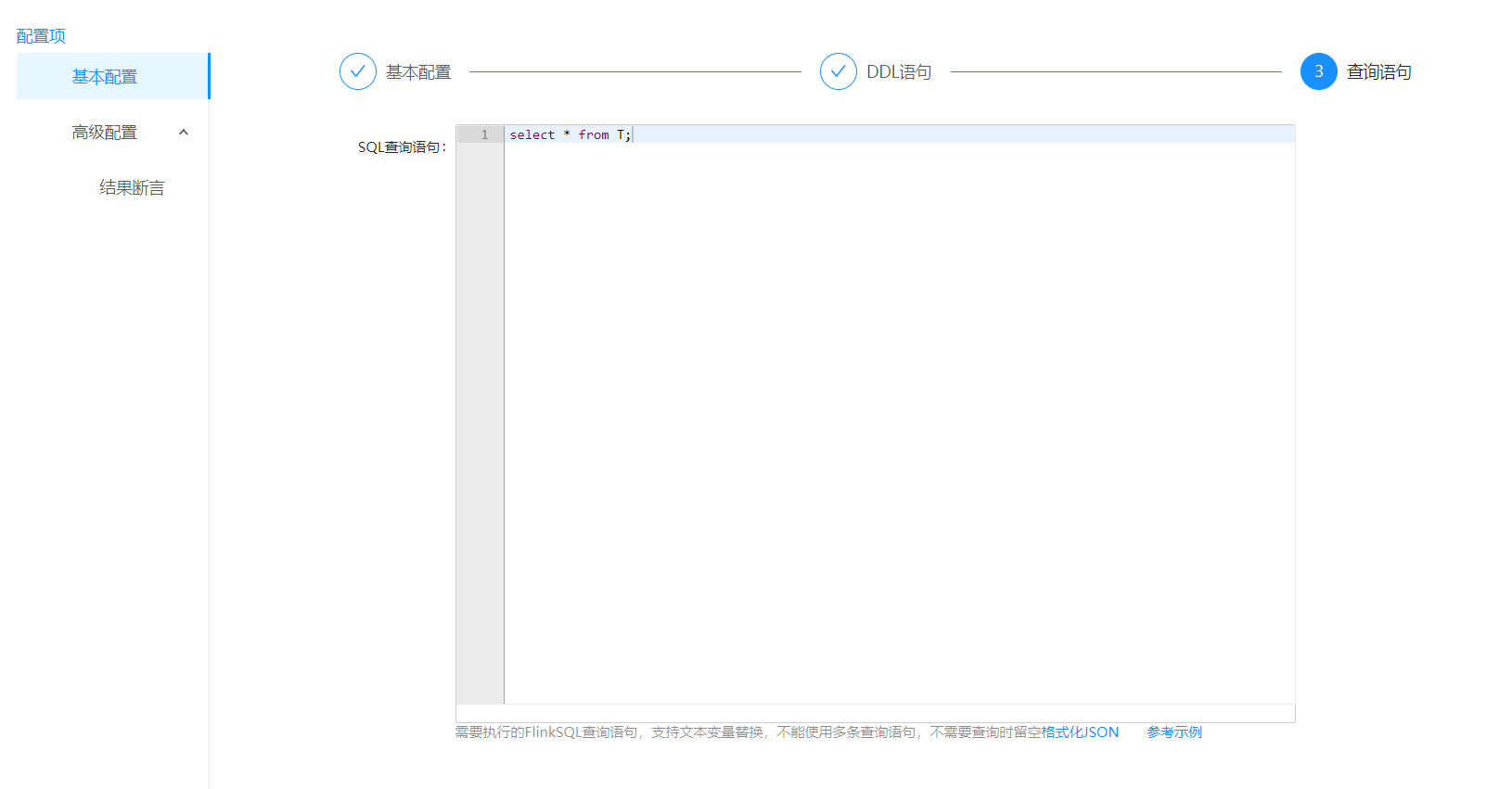1512x789 pixels.
Task: Select 基本配置 in the left sidebar
Action: 105,77
